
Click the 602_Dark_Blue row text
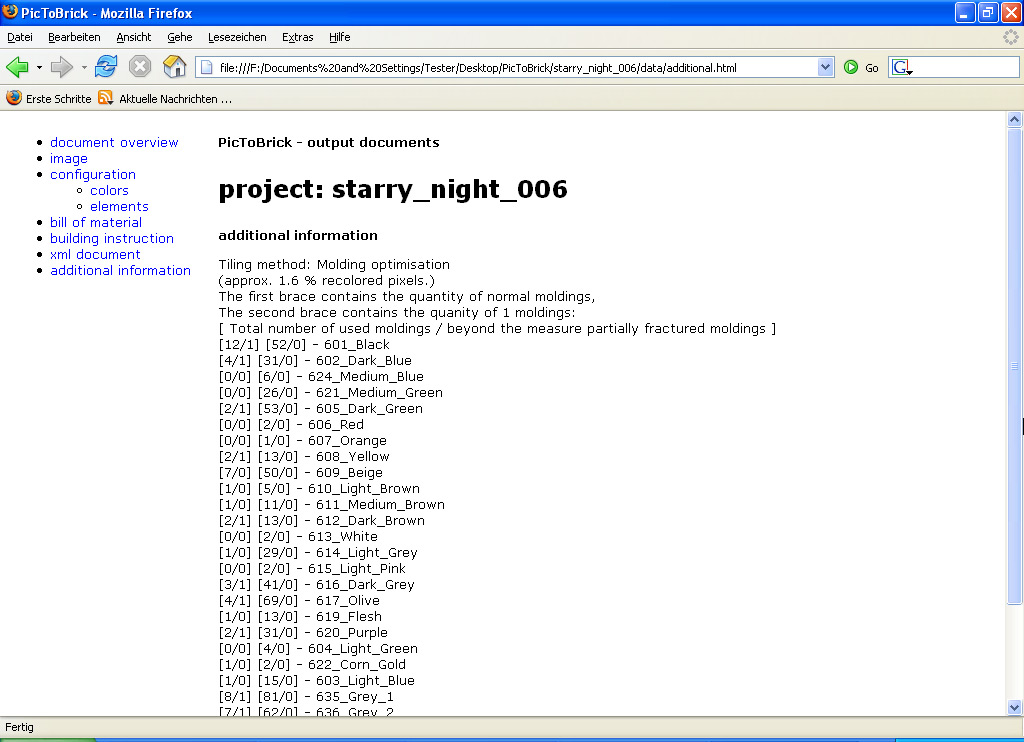(315, 361)
